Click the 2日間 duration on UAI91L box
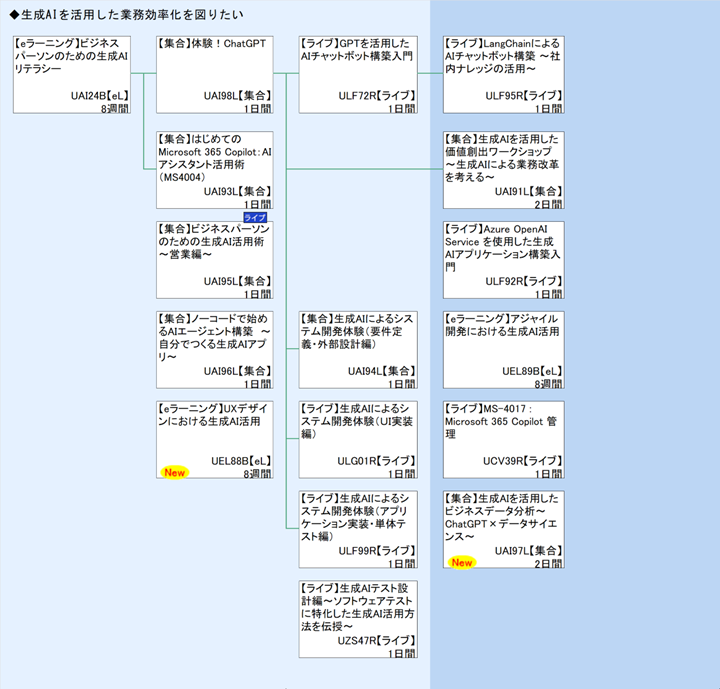Screen dimensions: 720x689 pyautogui.click(x=548, y=204)
